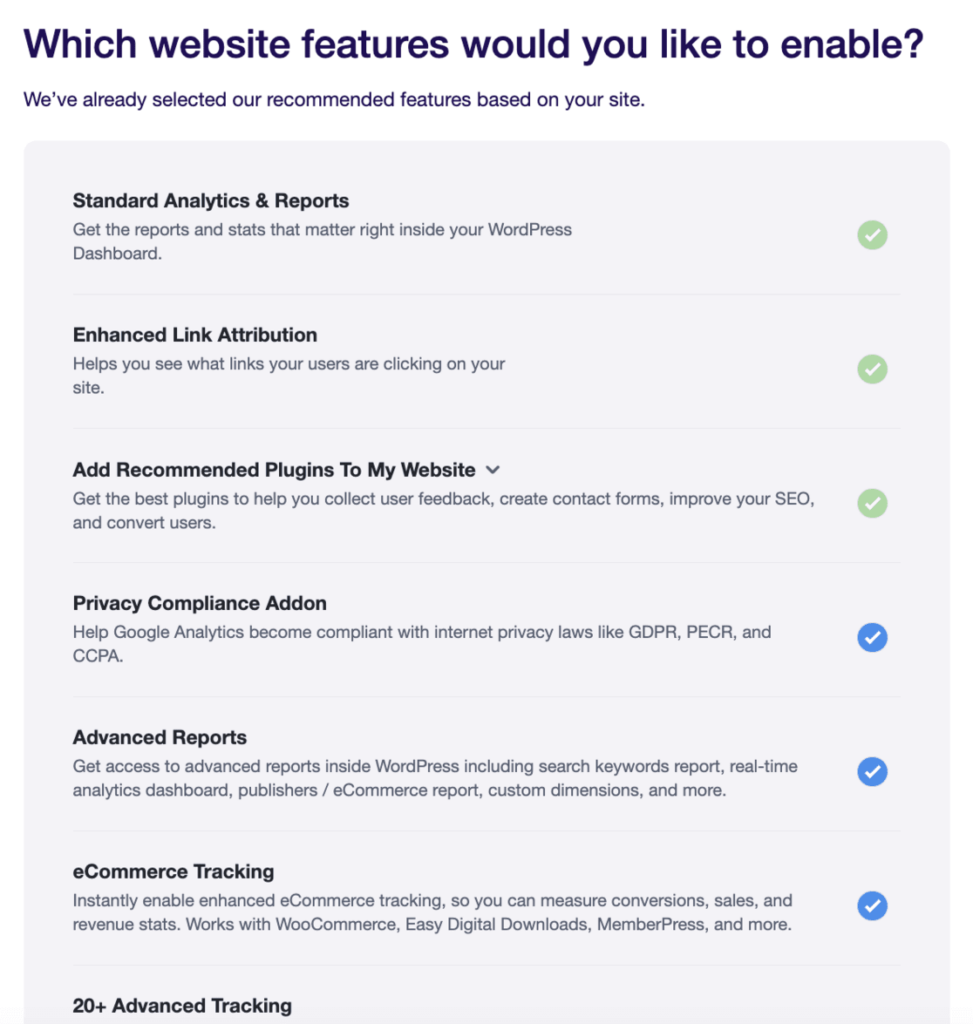Click the Standard Analytics & Reports title
973x1024 pixels.
point(210,200)
